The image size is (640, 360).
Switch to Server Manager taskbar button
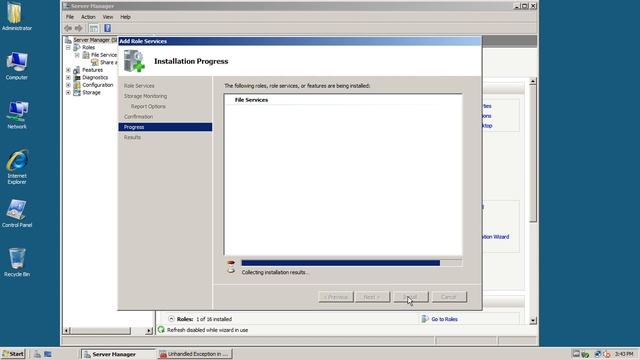(118, 354)
